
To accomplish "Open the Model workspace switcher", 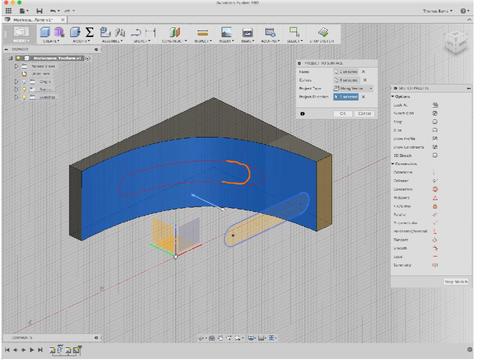I will pos(21,34).
